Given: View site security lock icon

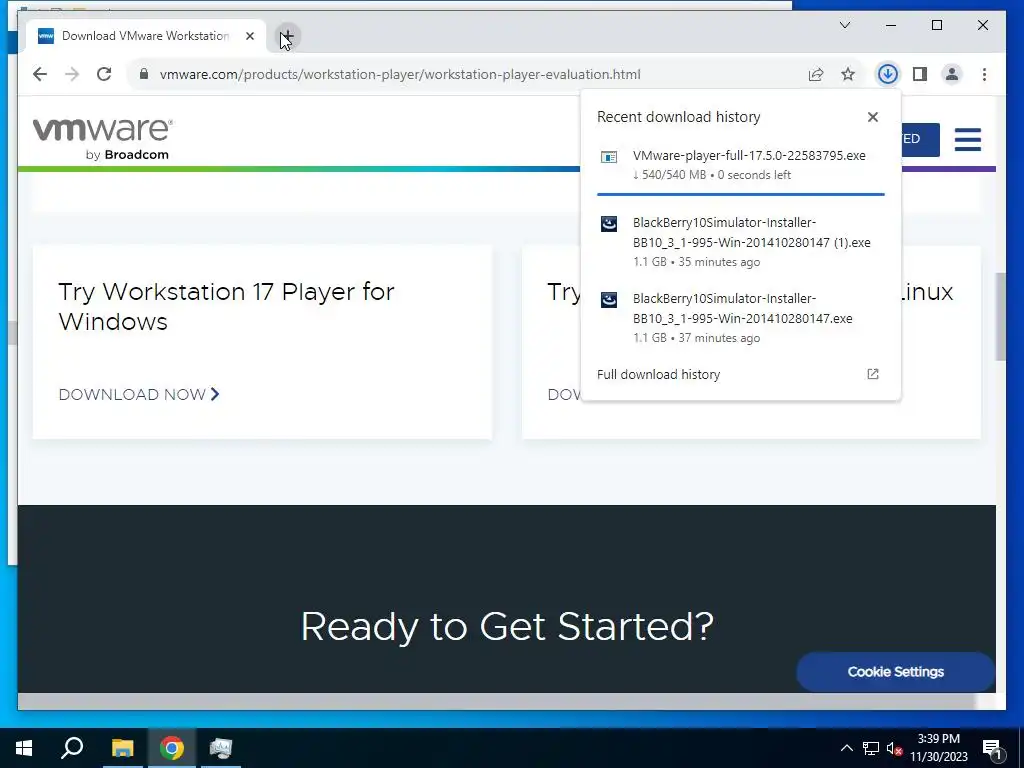Looking at the screenshot, I should coord(144,74).
